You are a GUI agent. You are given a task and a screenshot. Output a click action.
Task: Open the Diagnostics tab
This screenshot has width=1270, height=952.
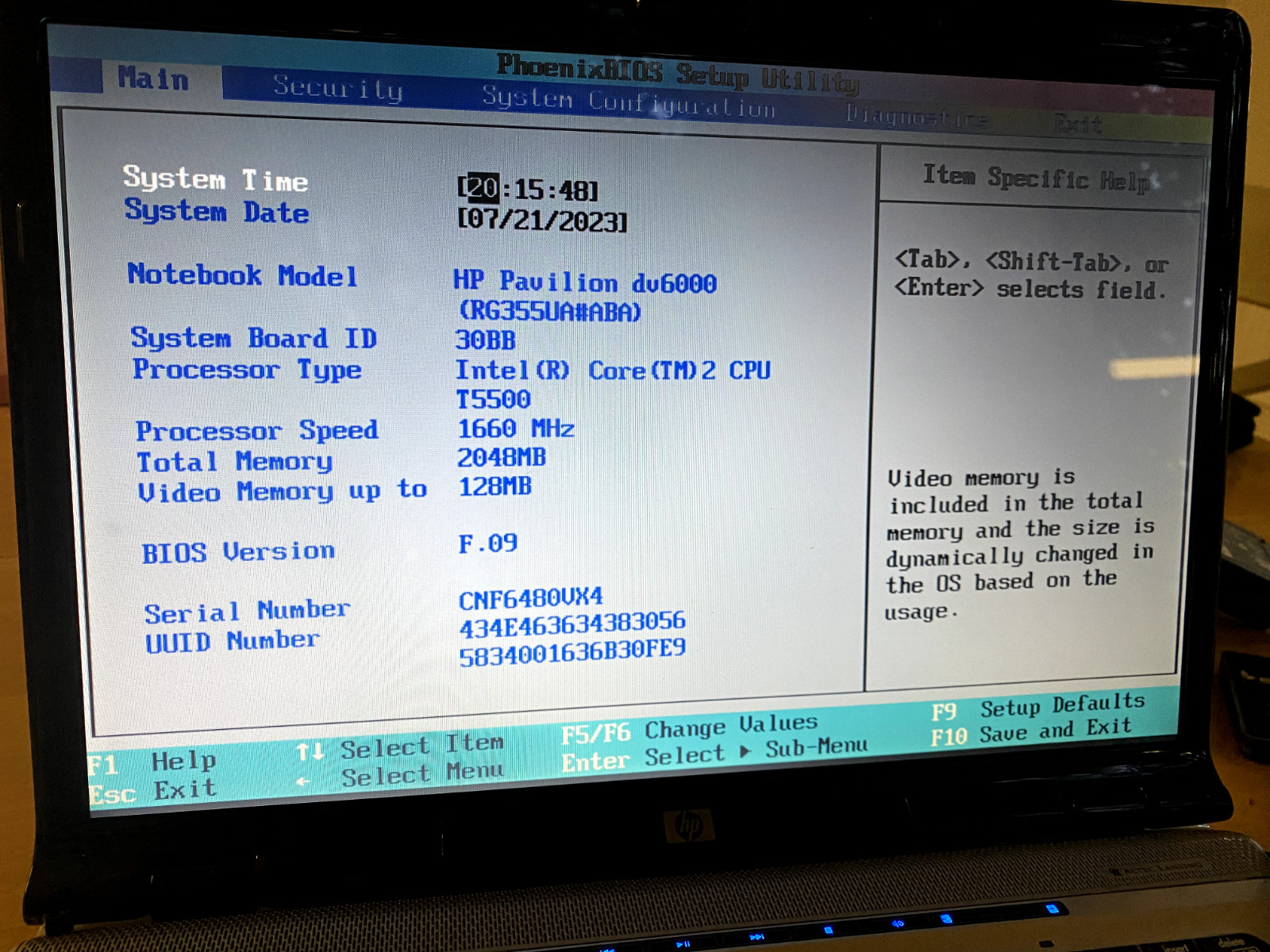(x=916, y=117)
